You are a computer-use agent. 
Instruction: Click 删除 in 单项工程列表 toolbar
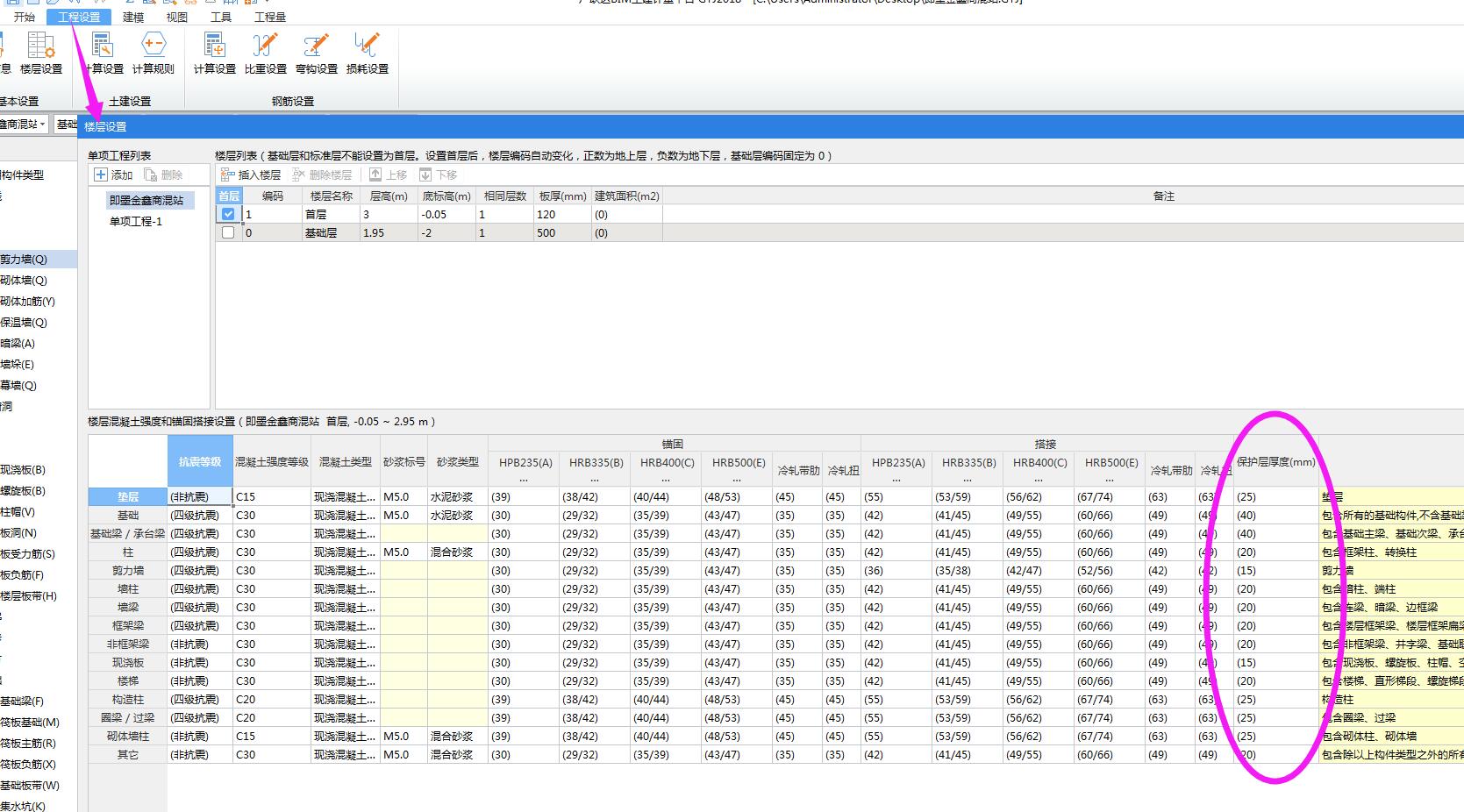[164, 175]
